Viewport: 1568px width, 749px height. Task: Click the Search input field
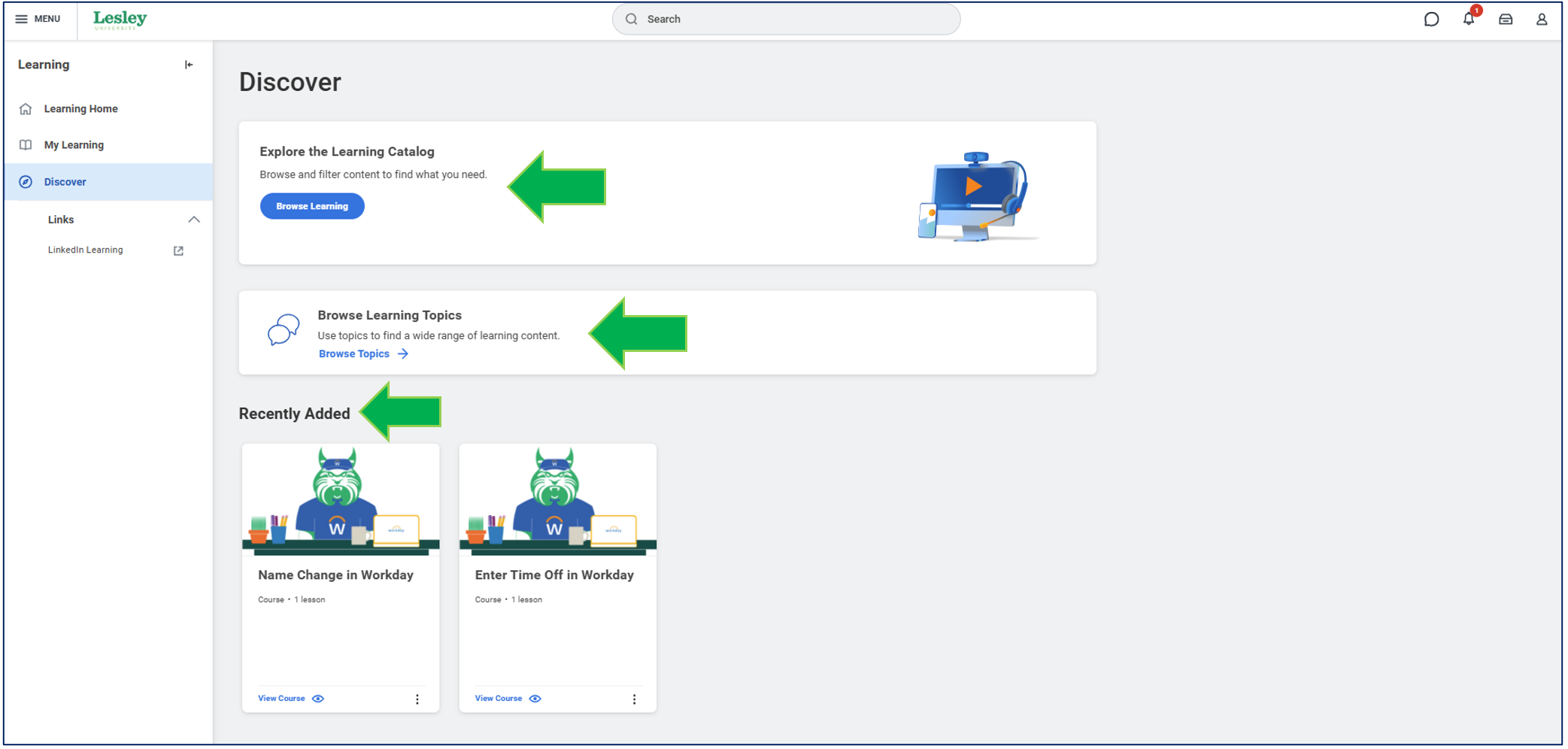pos(786,19)
